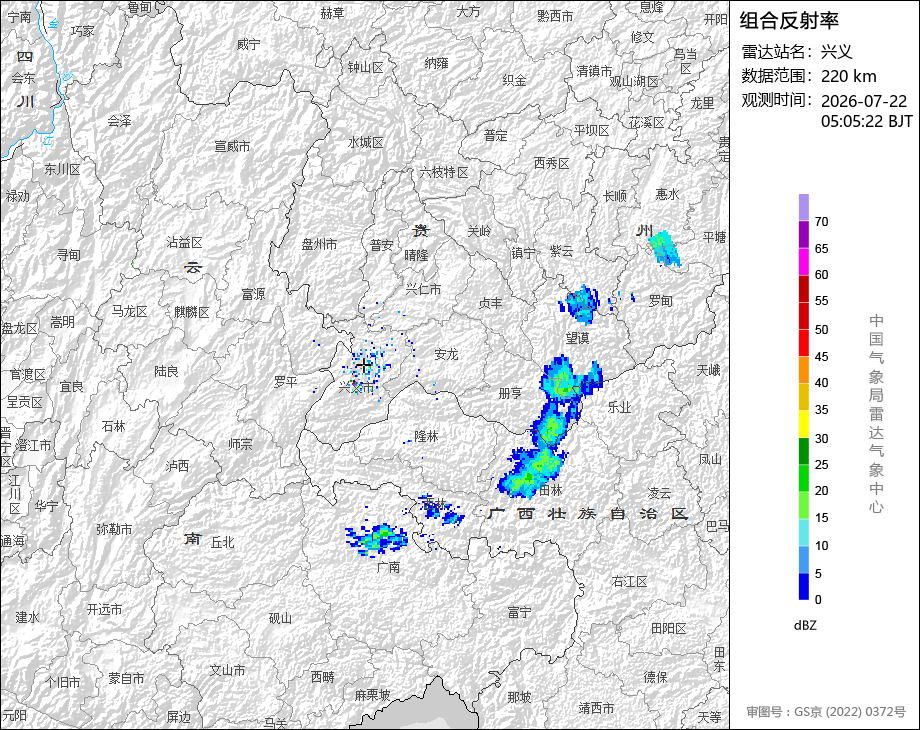This screenshot has height=730, width=920.
Task: Click the 数据范围 label
Action: coord(776,76)
